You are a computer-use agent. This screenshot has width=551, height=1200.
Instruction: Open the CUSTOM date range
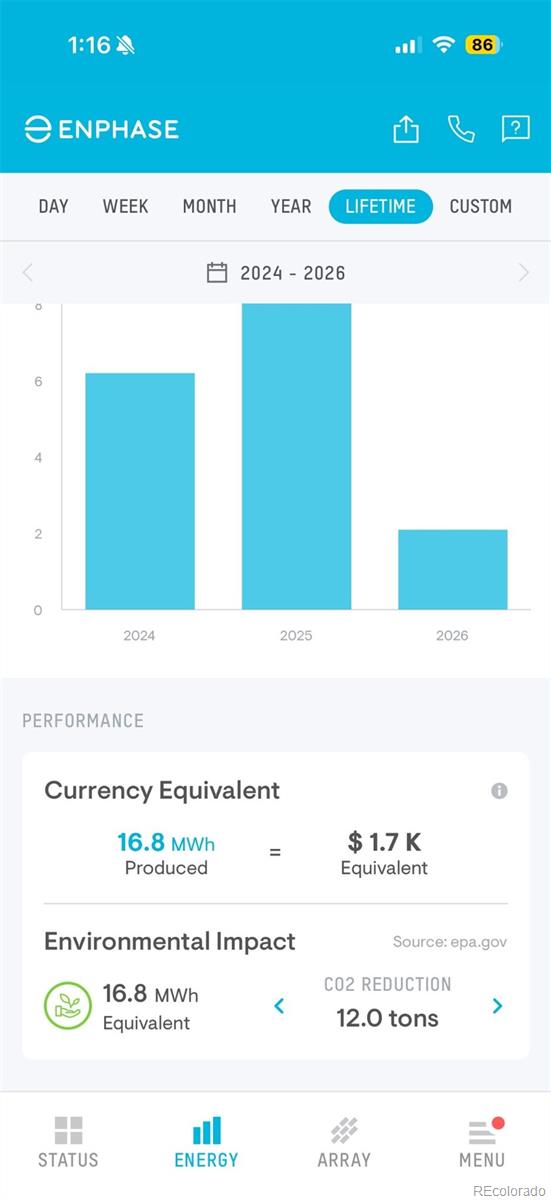(x=480, y=206)
